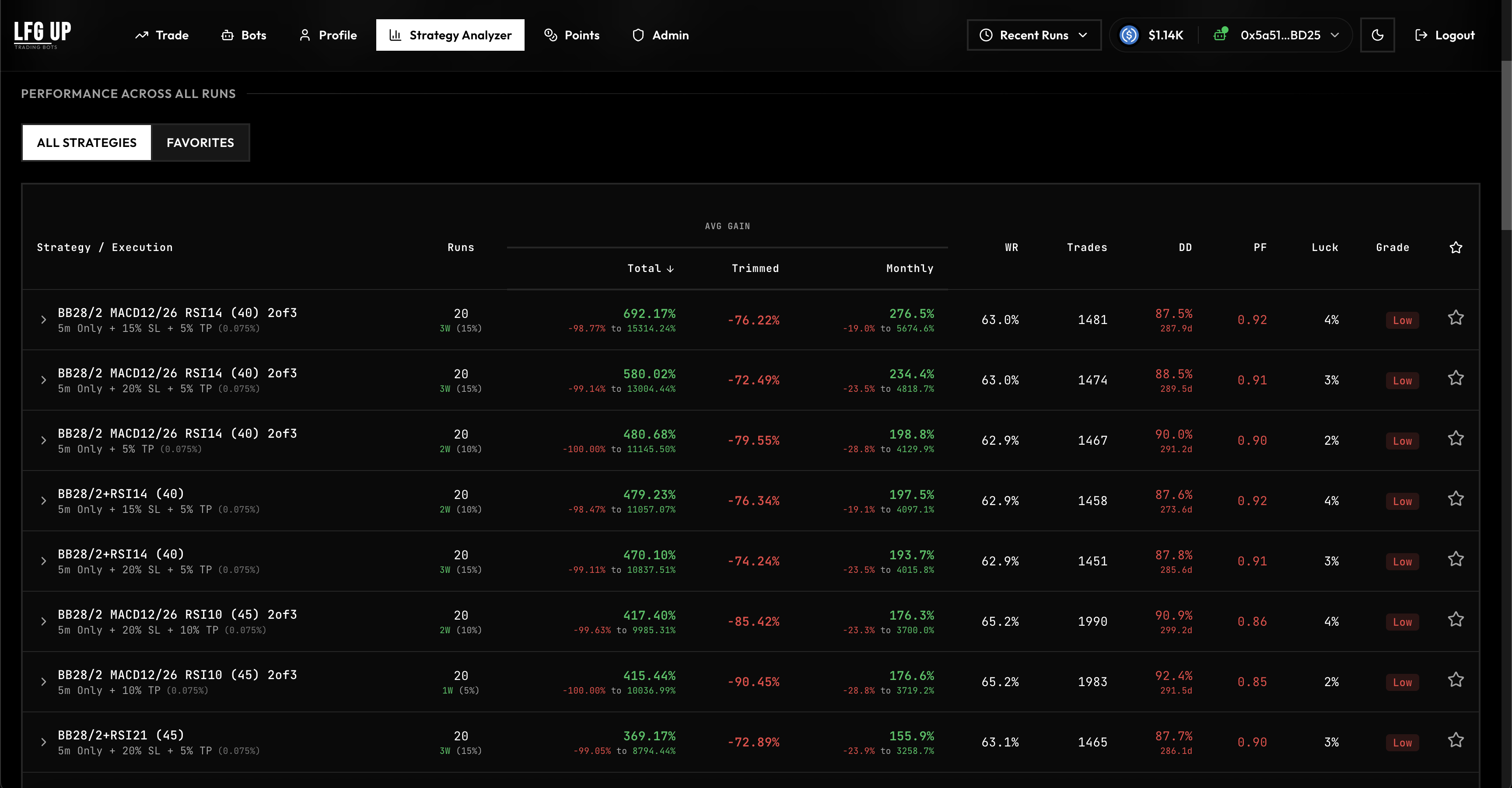Sort by the Total column header

point(651,269)
